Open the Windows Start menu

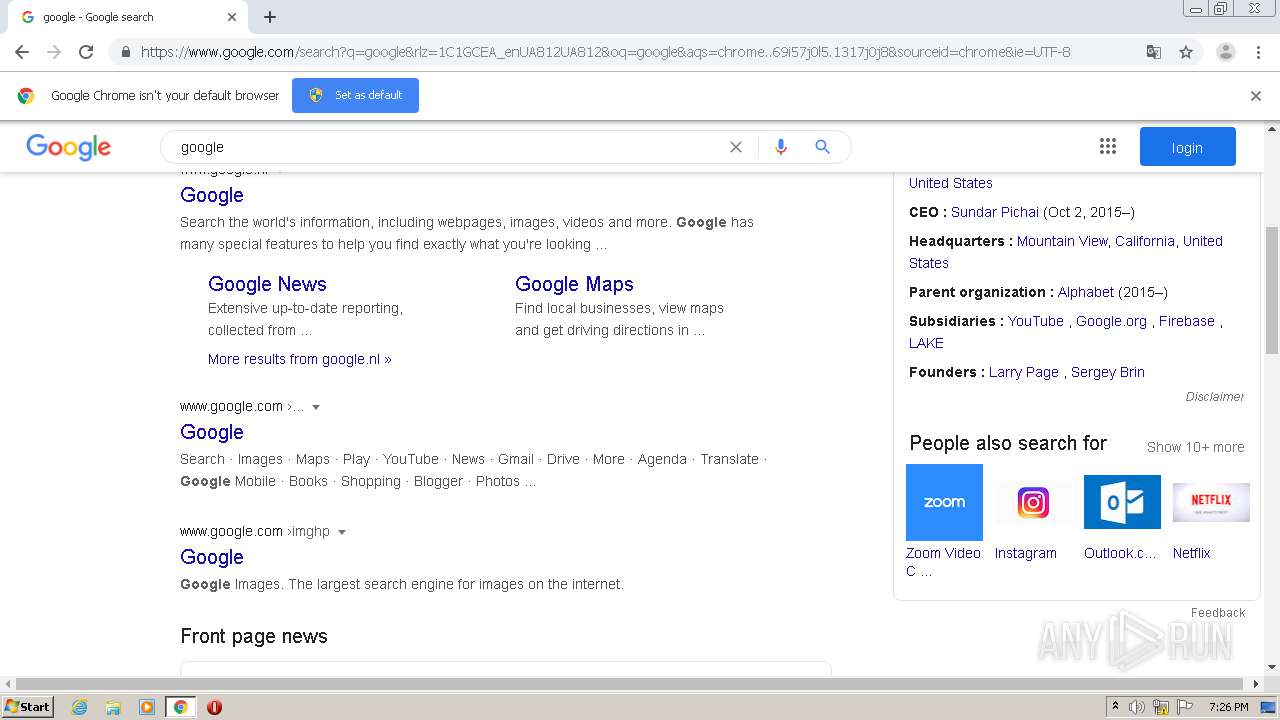click(x=28, y=707)
